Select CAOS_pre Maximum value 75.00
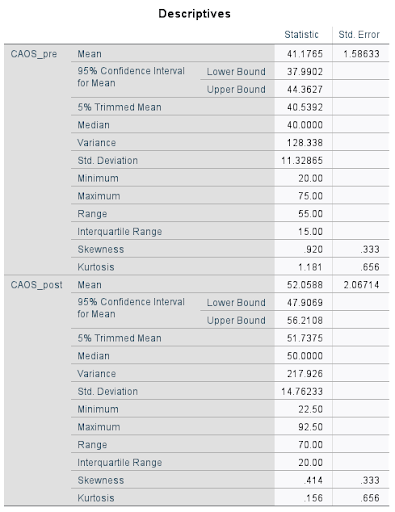The width and height of the screenshot is (395, 512). point(310,196)
